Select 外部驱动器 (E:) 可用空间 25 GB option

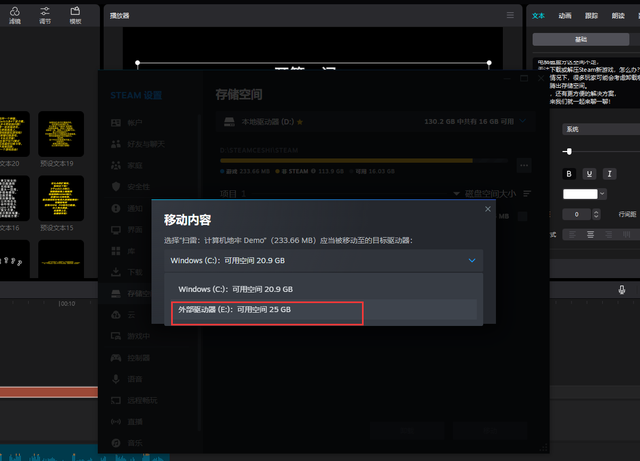(x=324, y=310)
